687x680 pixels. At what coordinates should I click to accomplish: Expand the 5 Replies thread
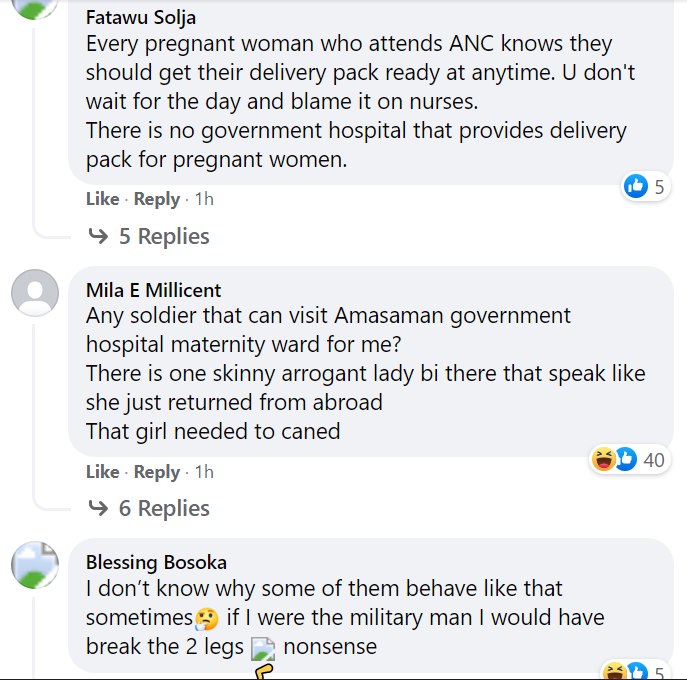coord(163,237)
